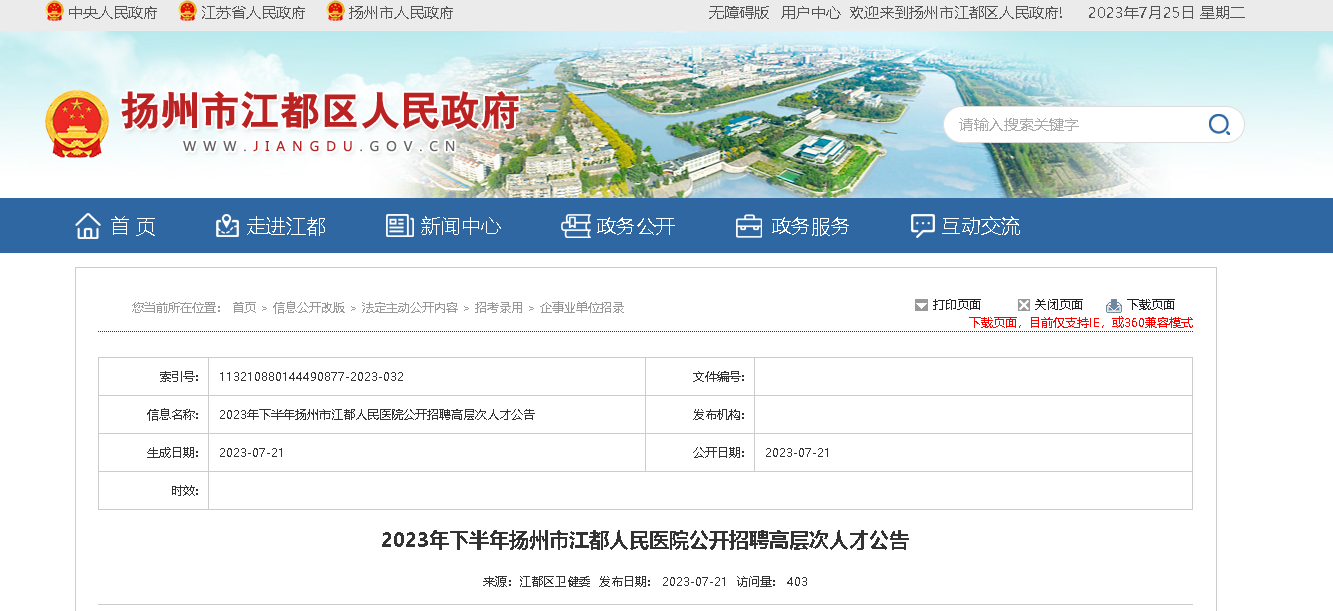Type in the 请输入搜索关键字 search box

[x=1075, y=125]
